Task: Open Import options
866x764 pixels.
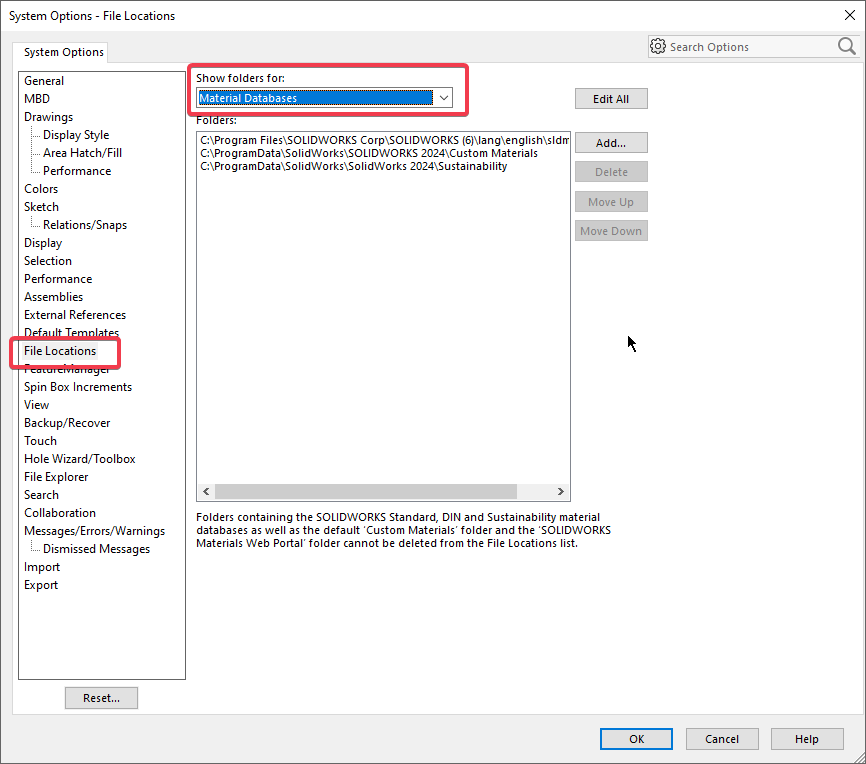Action: click(42, 567)
